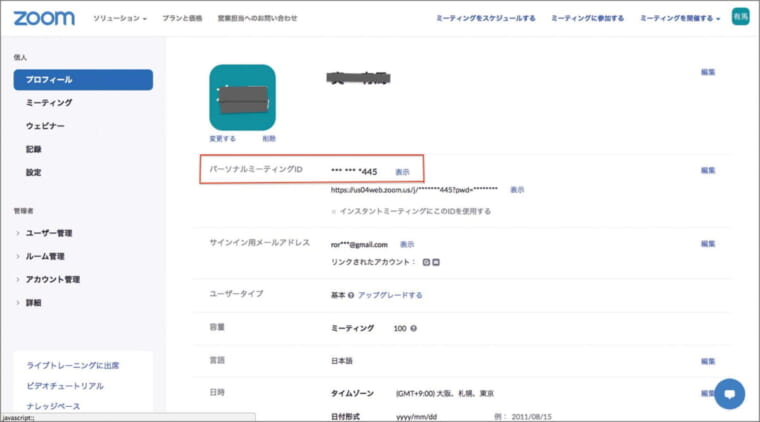The image size is (760, 422).
Task: Open the blue chat help bubble
Action: coord(729,393)
